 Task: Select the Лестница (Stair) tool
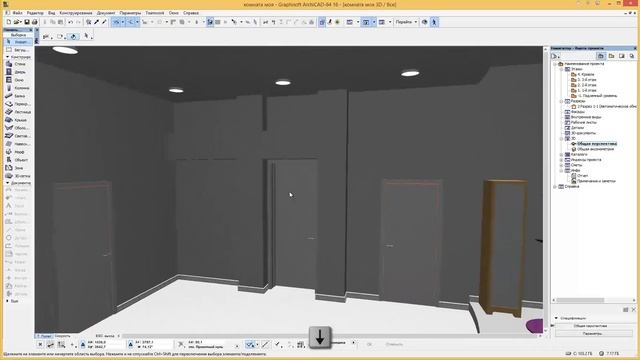pyautogui.click(x=16, y=112)
